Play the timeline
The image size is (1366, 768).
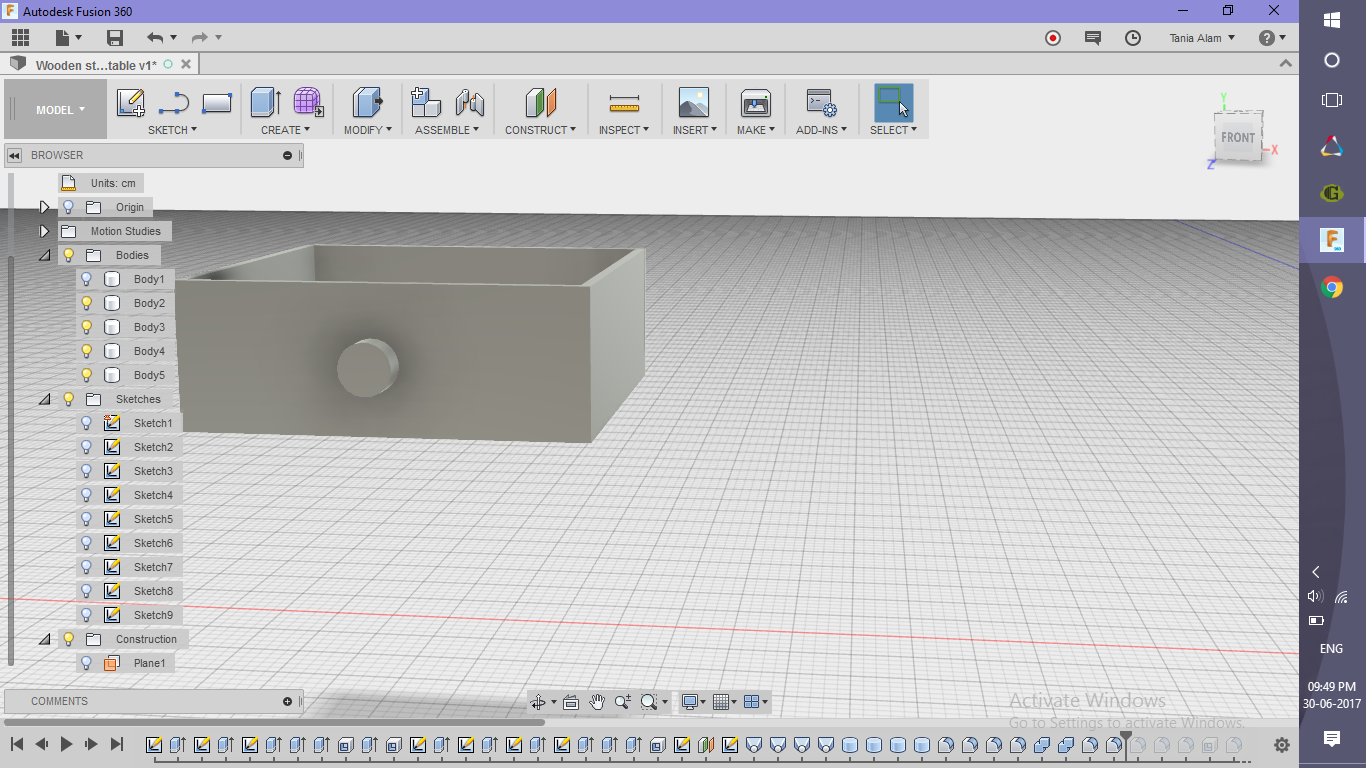tap(66, 744)
